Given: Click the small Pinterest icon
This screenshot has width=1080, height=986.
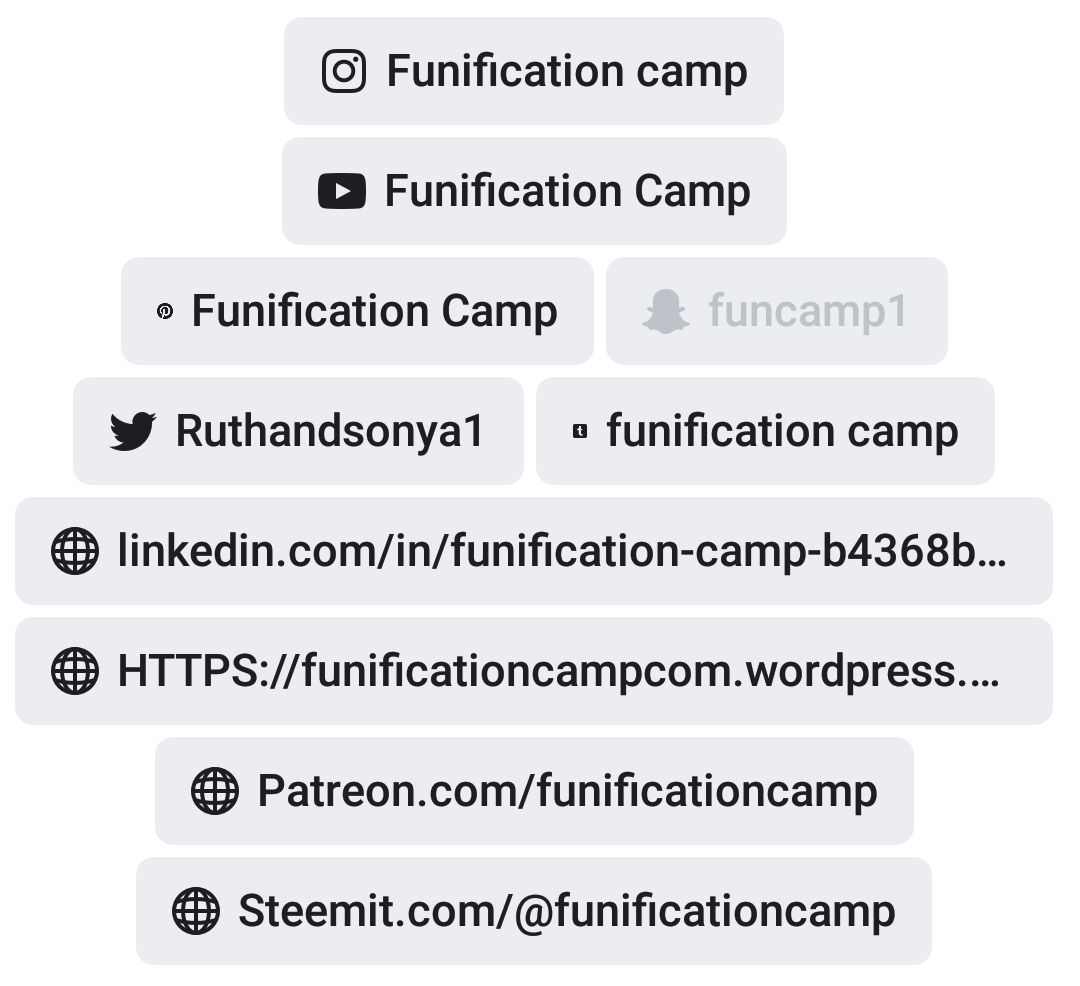Looking at the screenshot, I should point(165,311).
